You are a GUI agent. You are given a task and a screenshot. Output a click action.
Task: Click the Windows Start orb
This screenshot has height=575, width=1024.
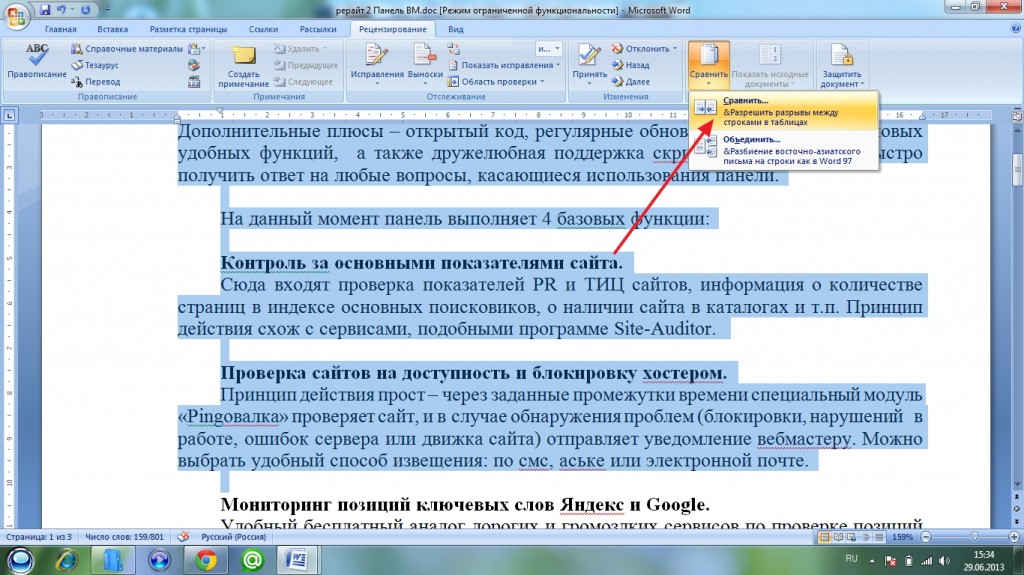pos(20,560)
